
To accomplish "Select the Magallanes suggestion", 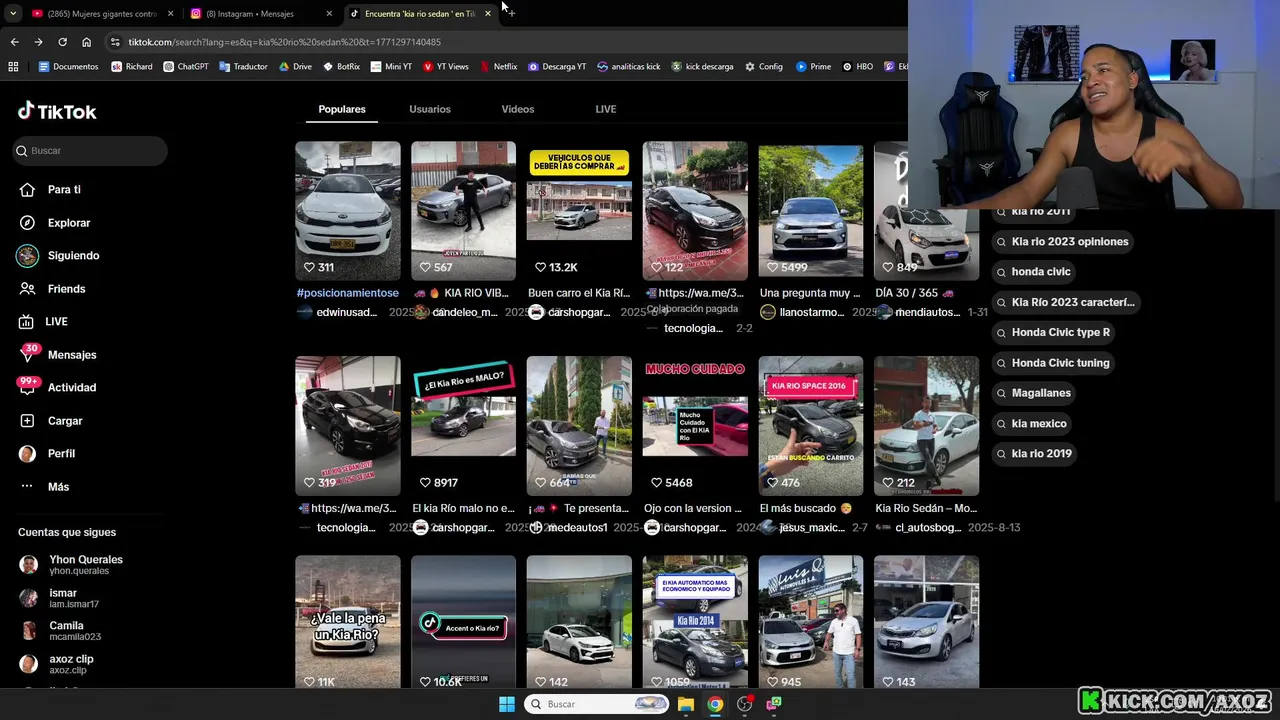I will point(1032,393).
